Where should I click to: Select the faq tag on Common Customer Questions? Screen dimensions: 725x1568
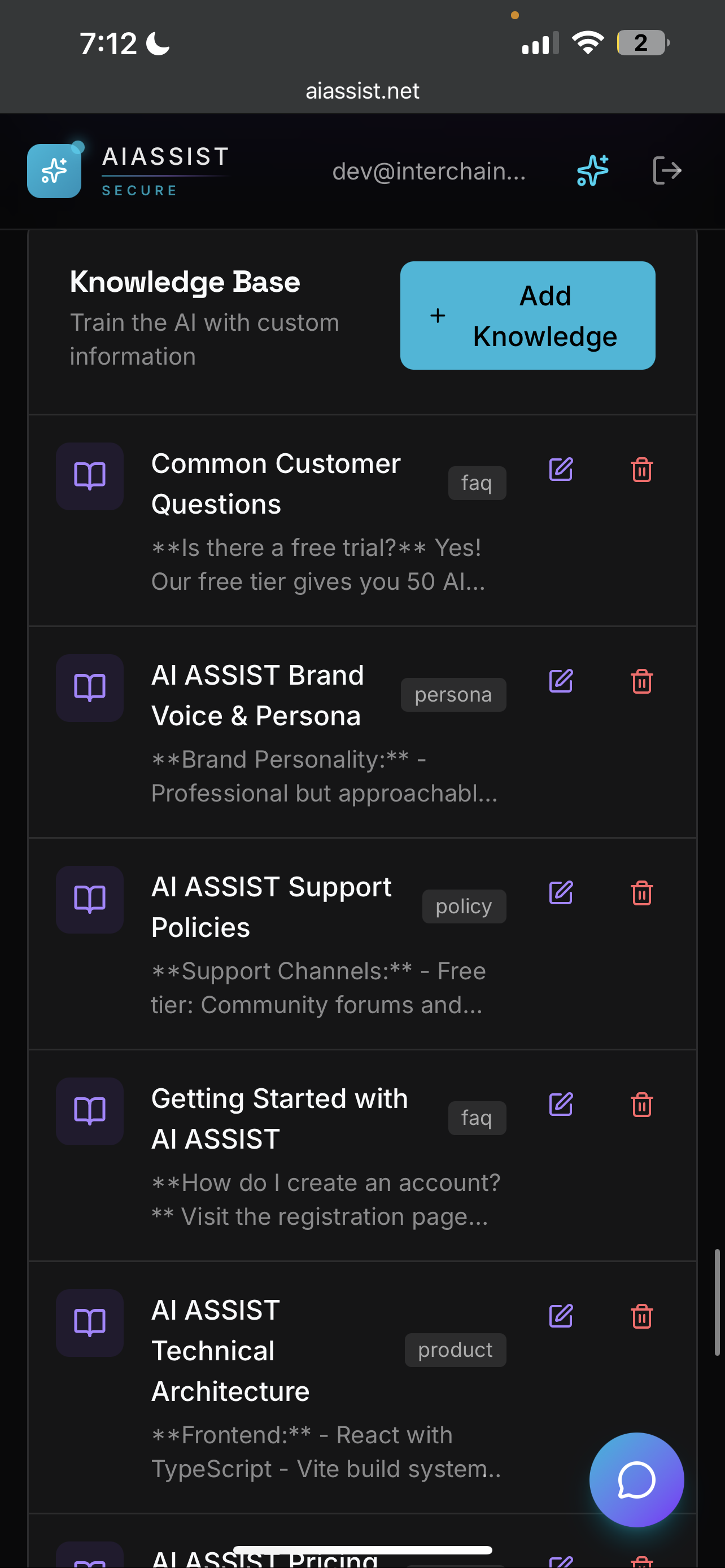pyautogui.click(x=477, y=482)
